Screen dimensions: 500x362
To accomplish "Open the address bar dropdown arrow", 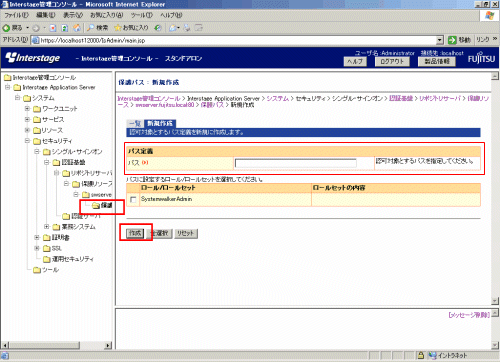I will coord(440,40).
